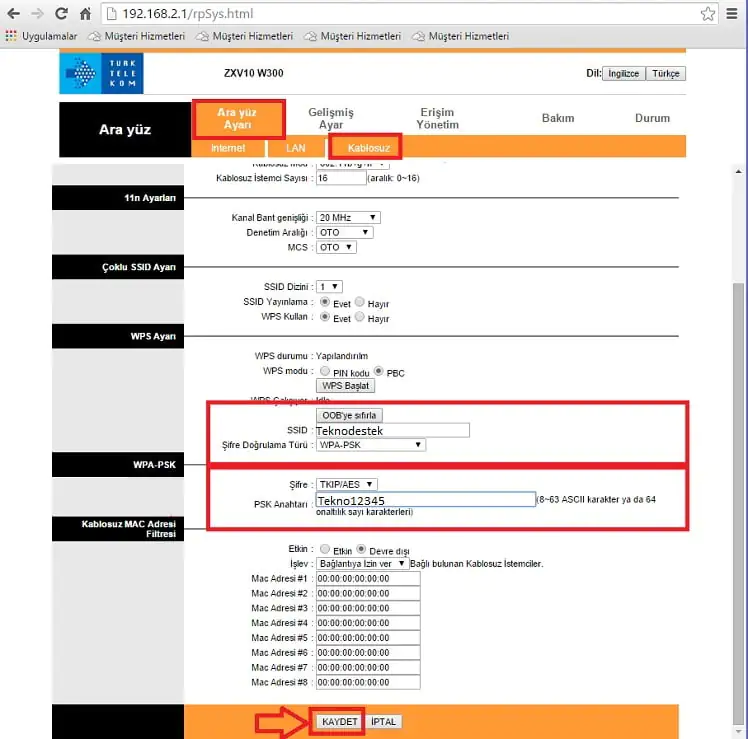748x739 pixels.
Task: Open the Şifre Doğrulama Türü dropdown
Action: 371,445
